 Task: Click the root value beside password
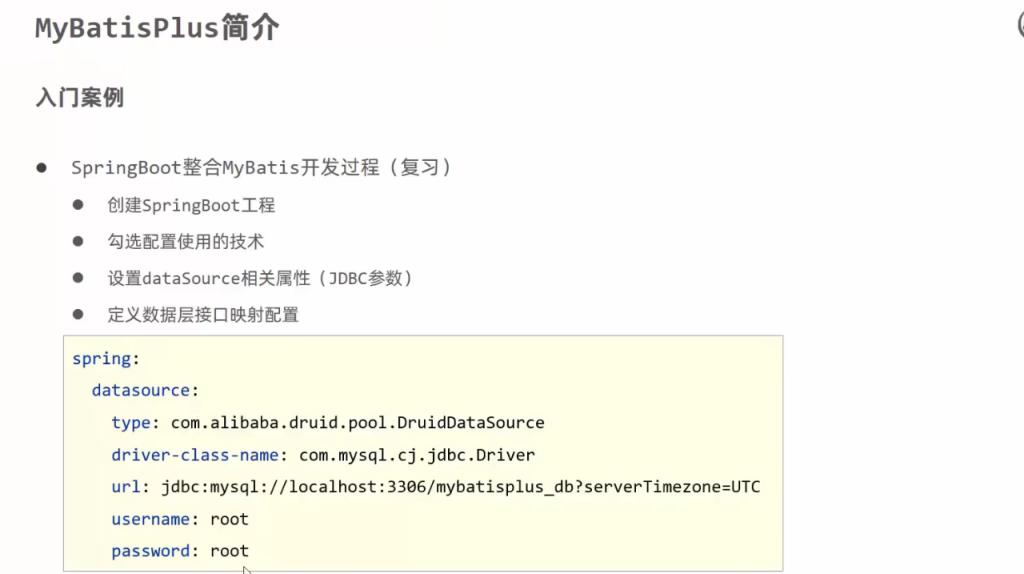pos(229,551)
